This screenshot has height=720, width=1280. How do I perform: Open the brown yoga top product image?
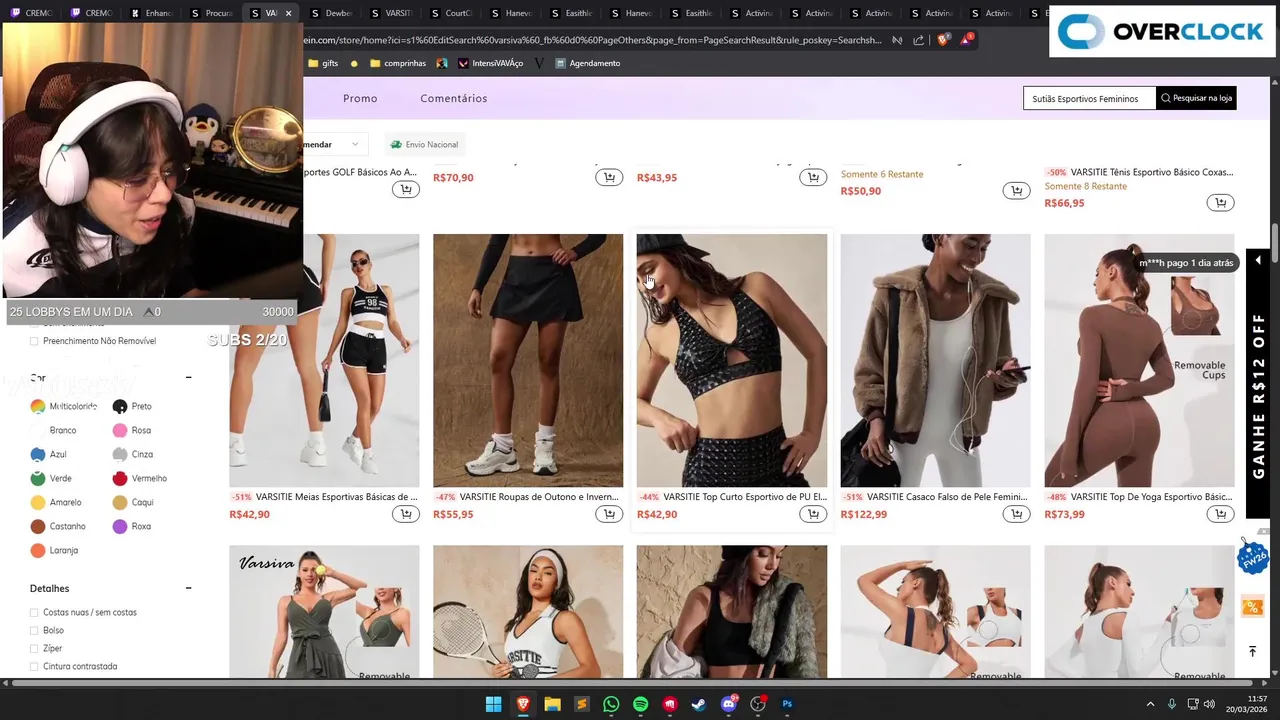[x=1139, y=360]
